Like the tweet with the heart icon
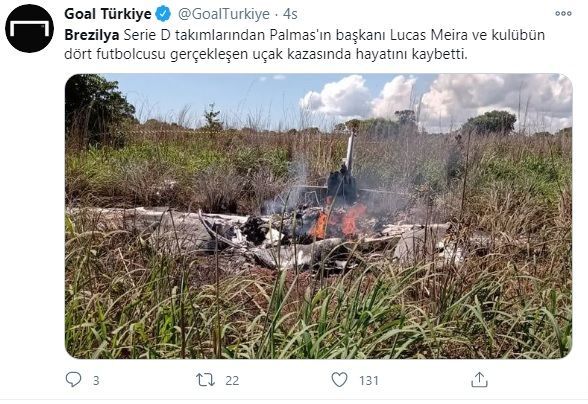Image resolution: width=588 pixels, height=404 pixels. click(x=339, y=380)
